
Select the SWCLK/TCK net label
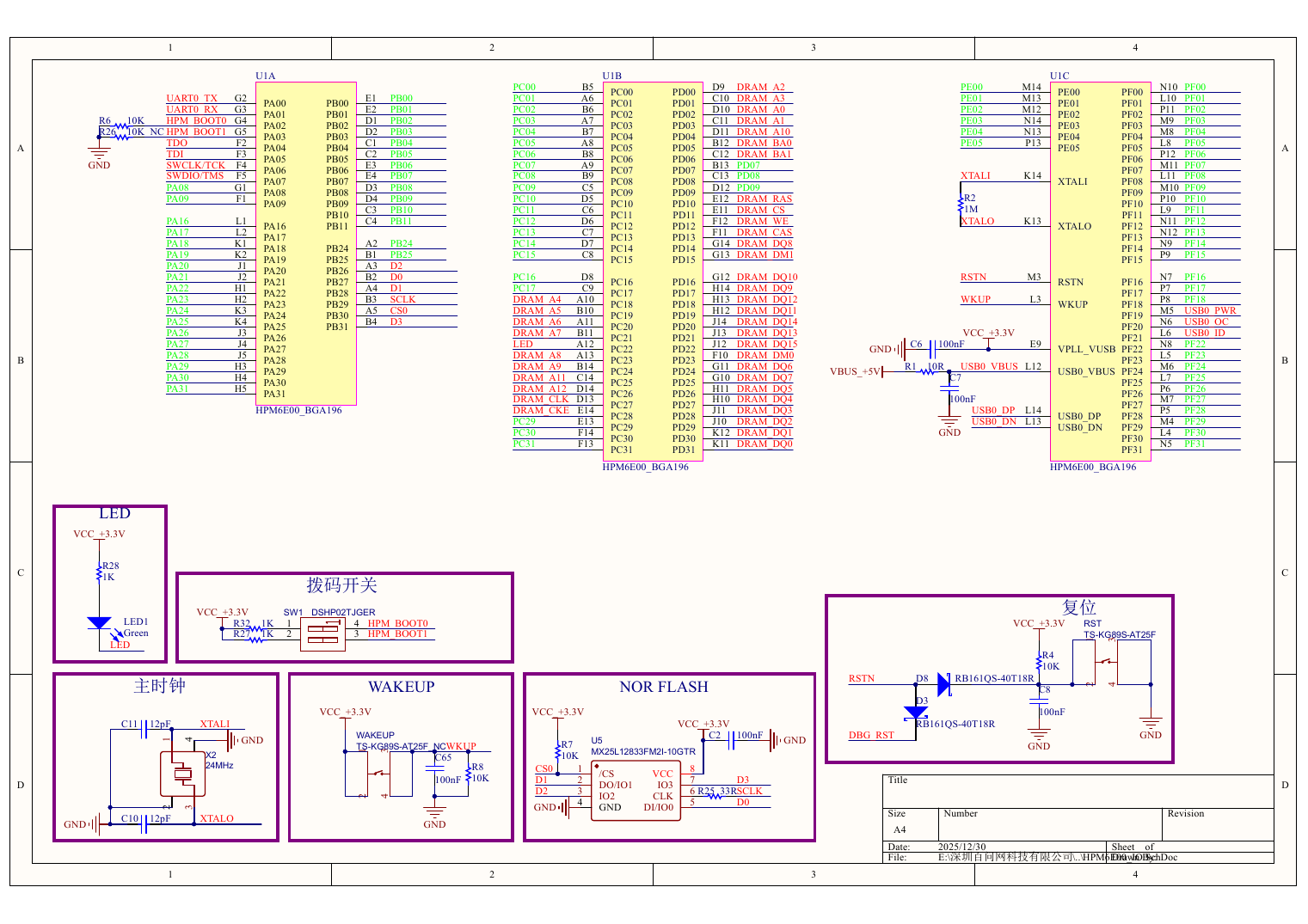(196, 165)
